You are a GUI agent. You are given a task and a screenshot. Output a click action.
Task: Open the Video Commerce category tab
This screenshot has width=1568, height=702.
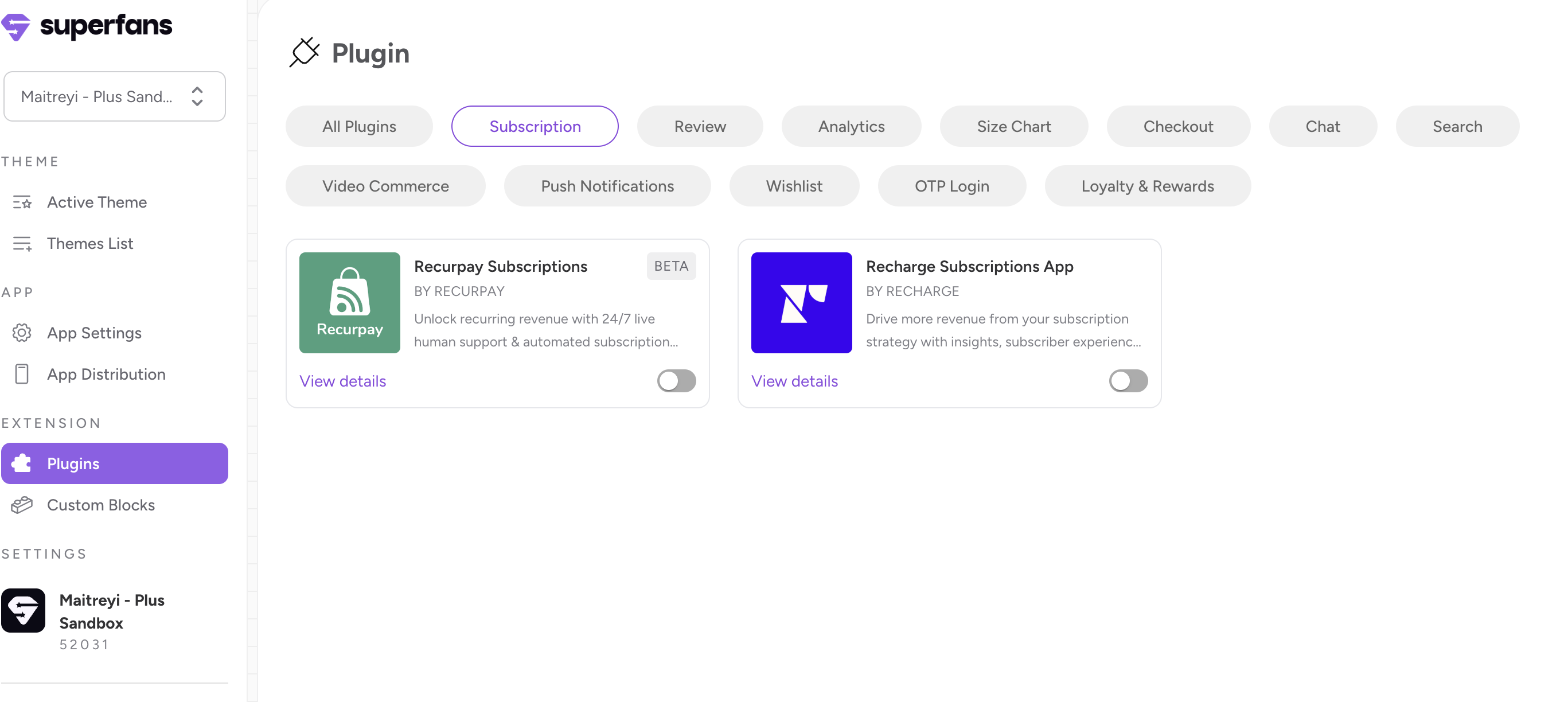385,186
